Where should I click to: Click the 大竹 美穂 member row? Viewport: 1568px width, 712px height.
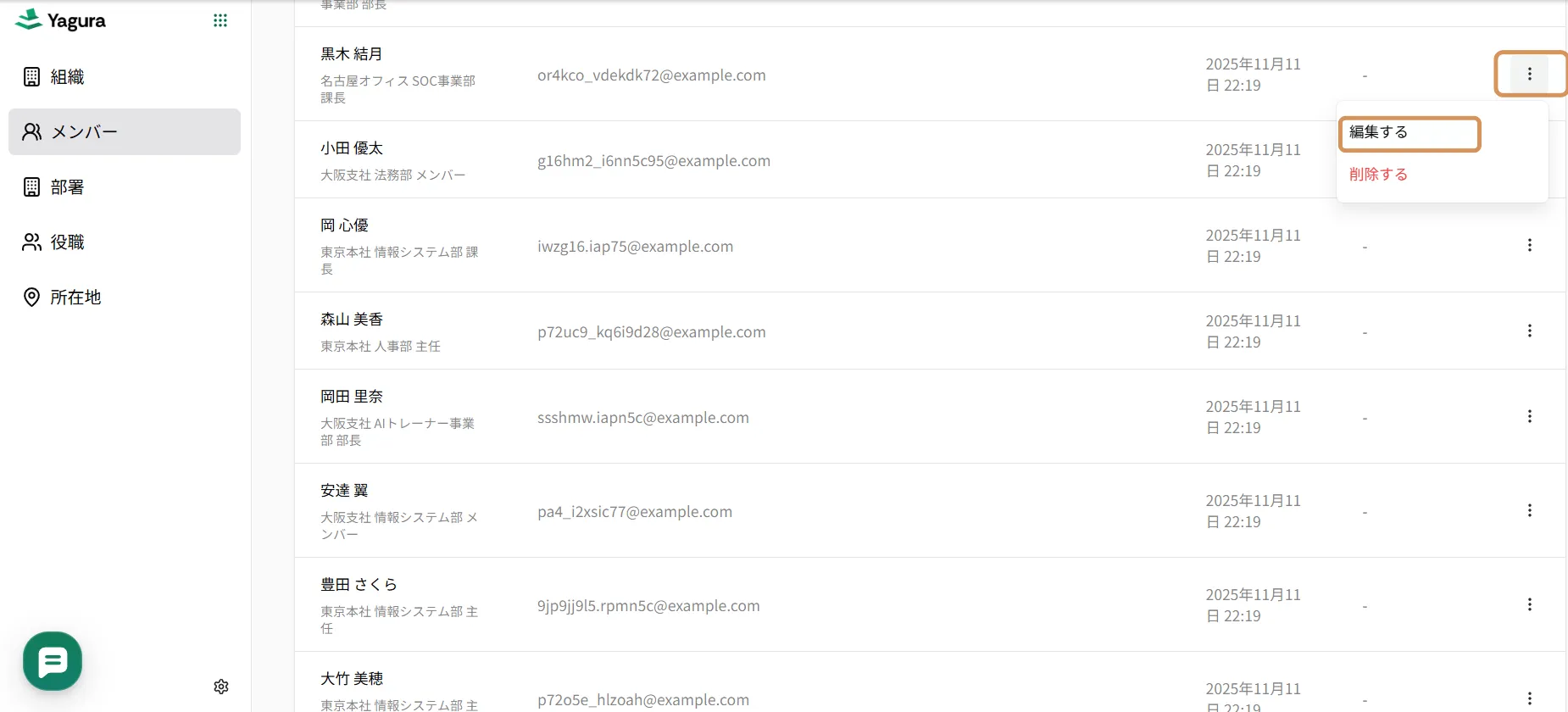tap(930, 682)
